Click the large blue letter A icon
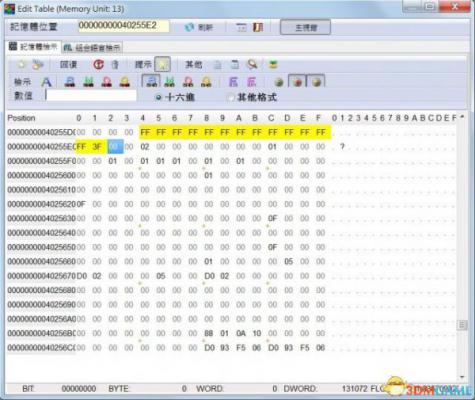Screen dimensions: 475x400 tap(46, 82)
